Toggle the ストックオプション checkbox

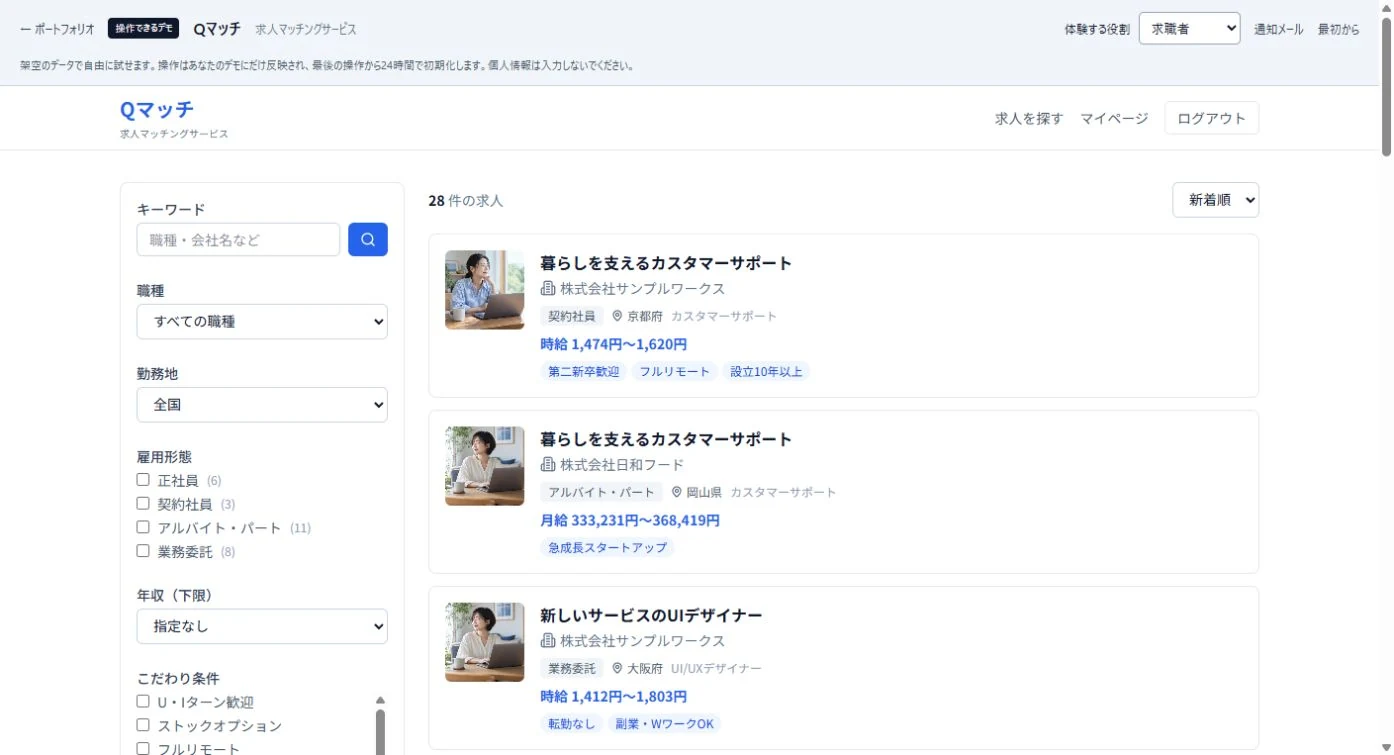[143, 725]
